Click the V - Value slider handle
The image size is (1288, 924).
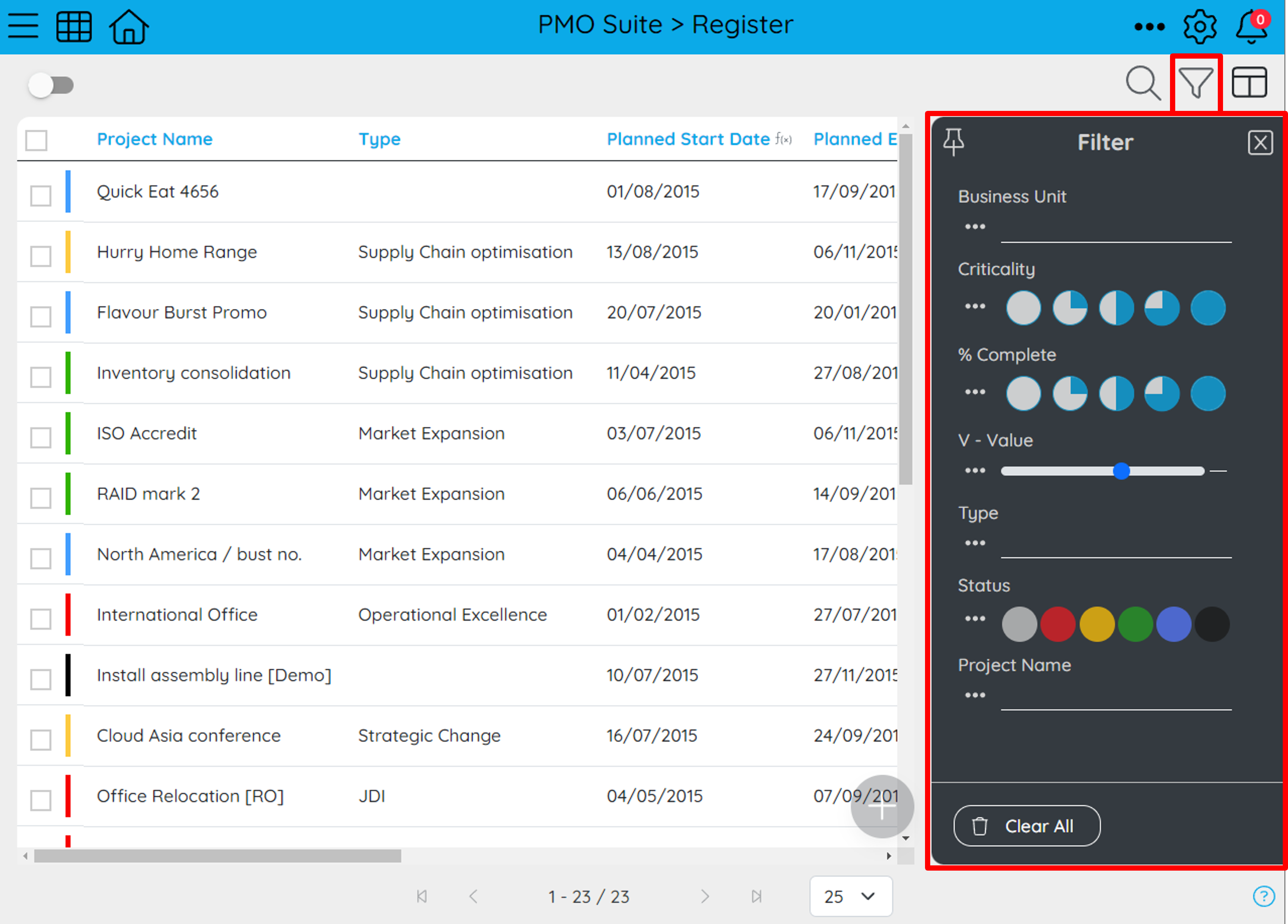[1121, 470]
